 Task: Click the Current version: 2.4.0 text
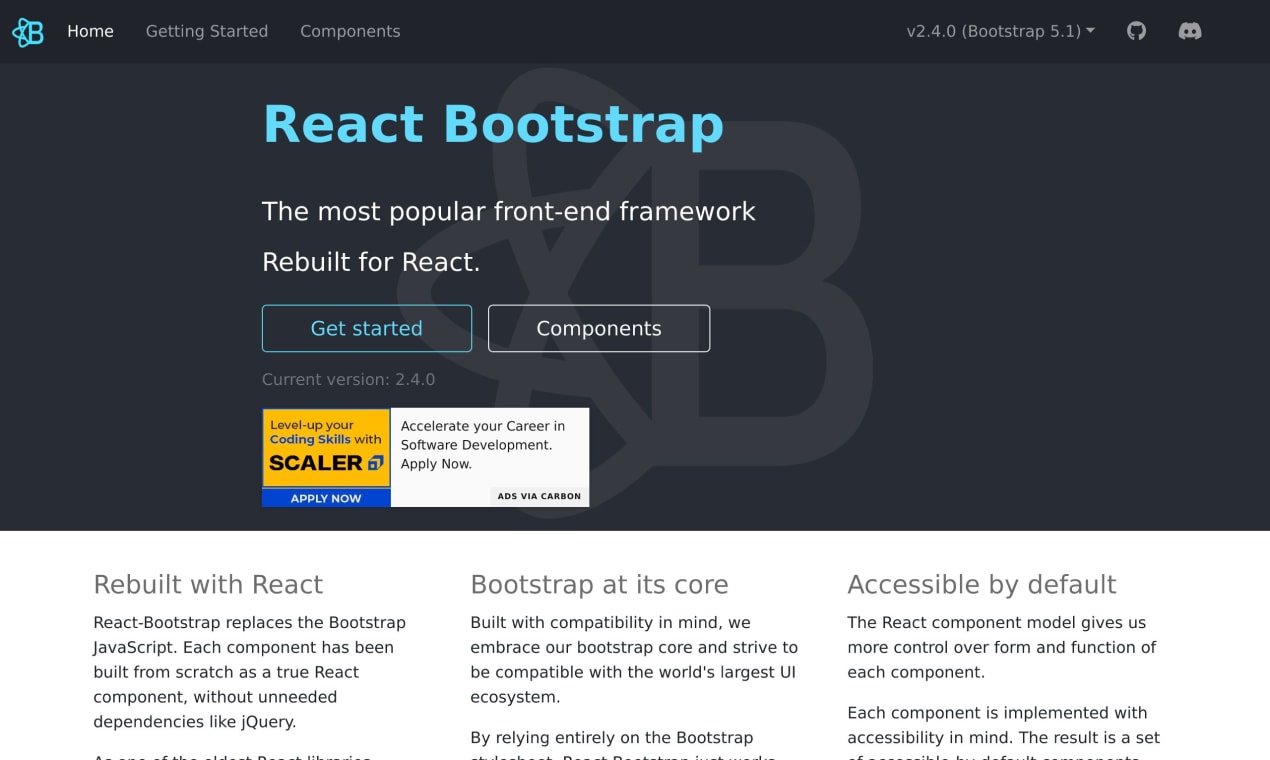pos(348,379)
